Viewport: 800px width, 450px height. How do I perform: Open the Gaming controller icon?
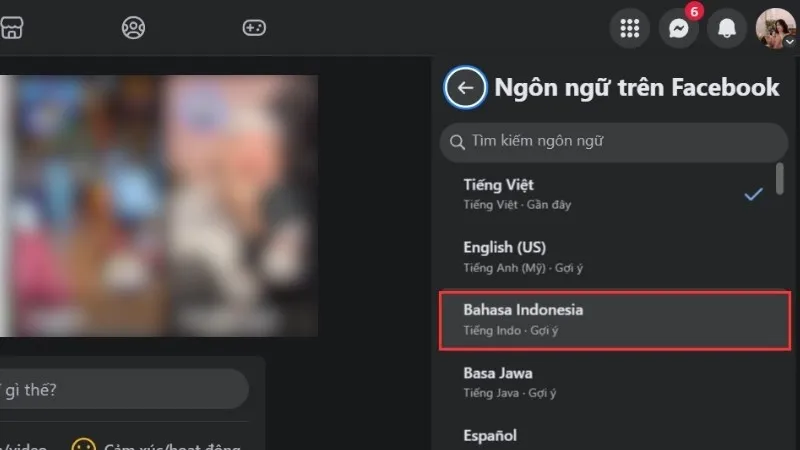click(254, 28)
